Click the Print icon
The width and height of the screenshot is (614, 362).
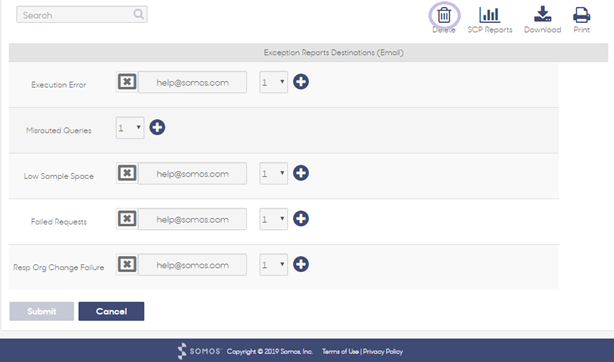581,15
